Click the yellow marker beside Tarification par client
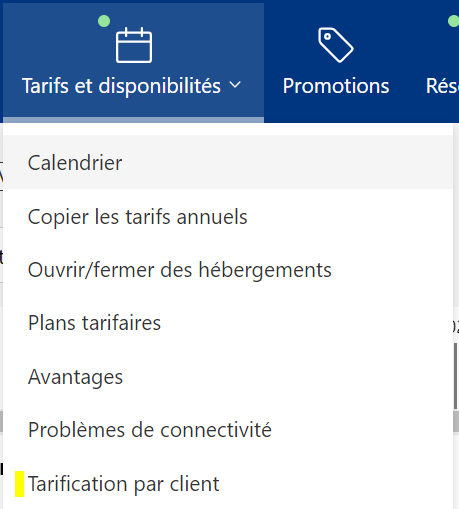Screen dimensions: 459x509 [19, 484]
